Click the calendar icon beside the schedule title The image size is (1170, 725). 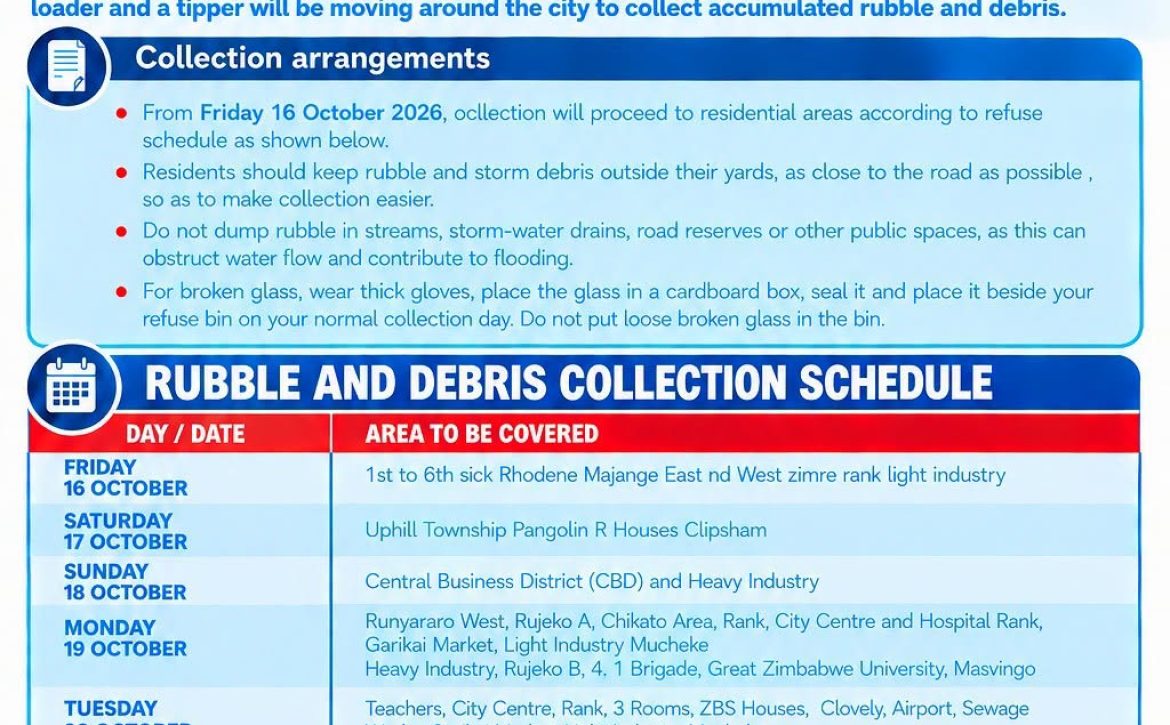coord(72,386)
